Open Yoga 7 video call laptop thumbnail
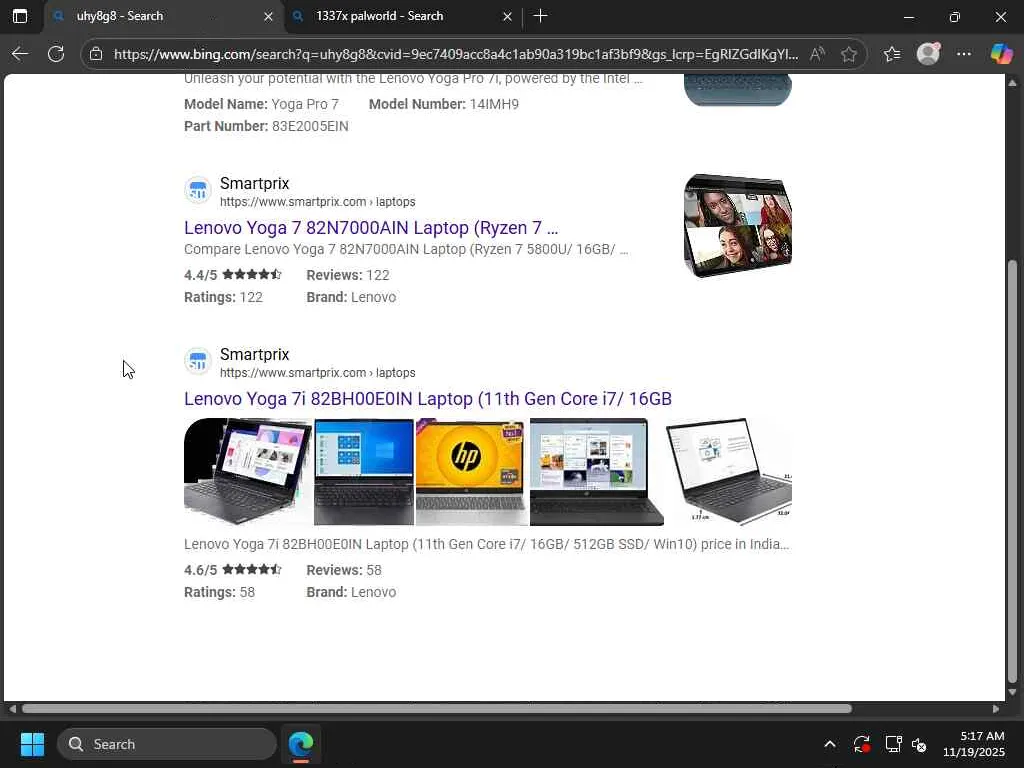The width and height of the screenshot is (1024, 768). click(738, 226)
